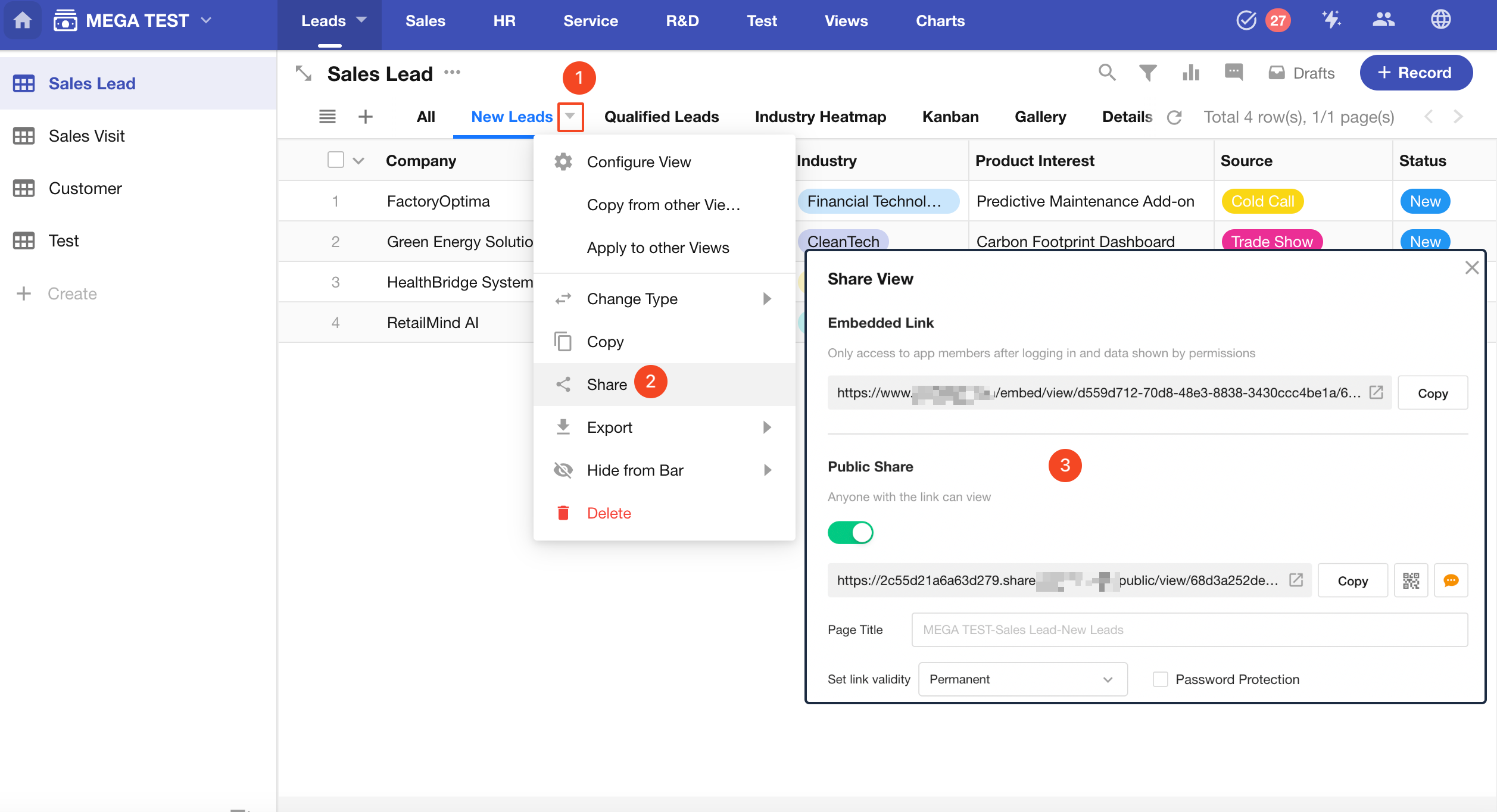The width and height of the screenshot is (1497, 812).
Task: Click the orange chat bubble share icon
Action: (1451, 580)
